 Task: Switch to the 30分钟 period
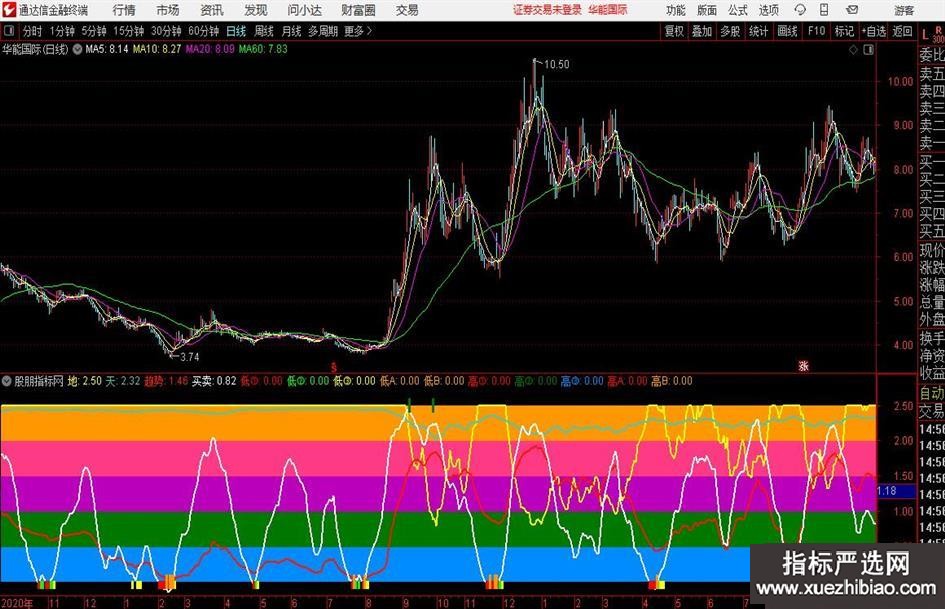coord(166,31)
